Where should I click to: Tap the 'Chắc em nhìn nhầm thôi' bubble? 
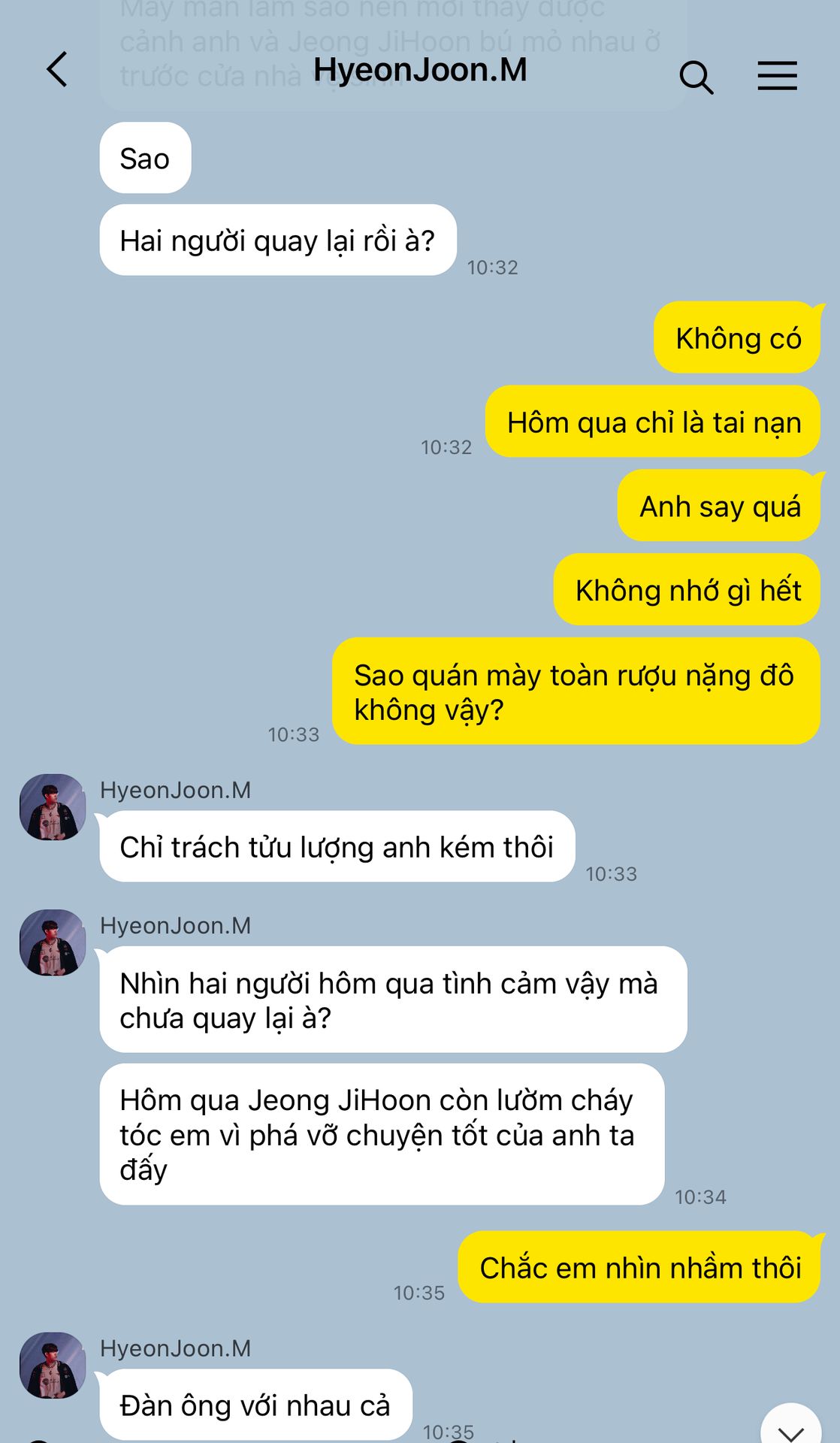click(640, 1267)
